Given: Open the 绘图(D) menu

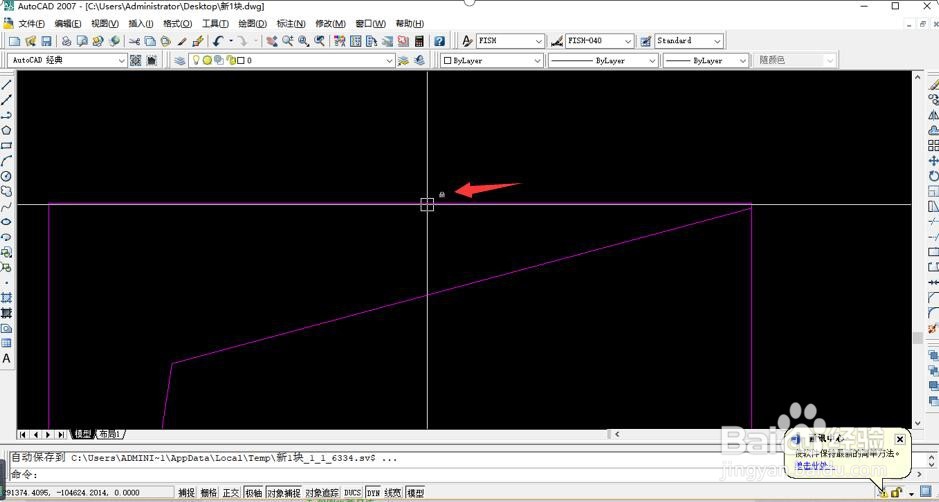Looking at the screenshot, I should pyautogui.click(x=252, y=23).
